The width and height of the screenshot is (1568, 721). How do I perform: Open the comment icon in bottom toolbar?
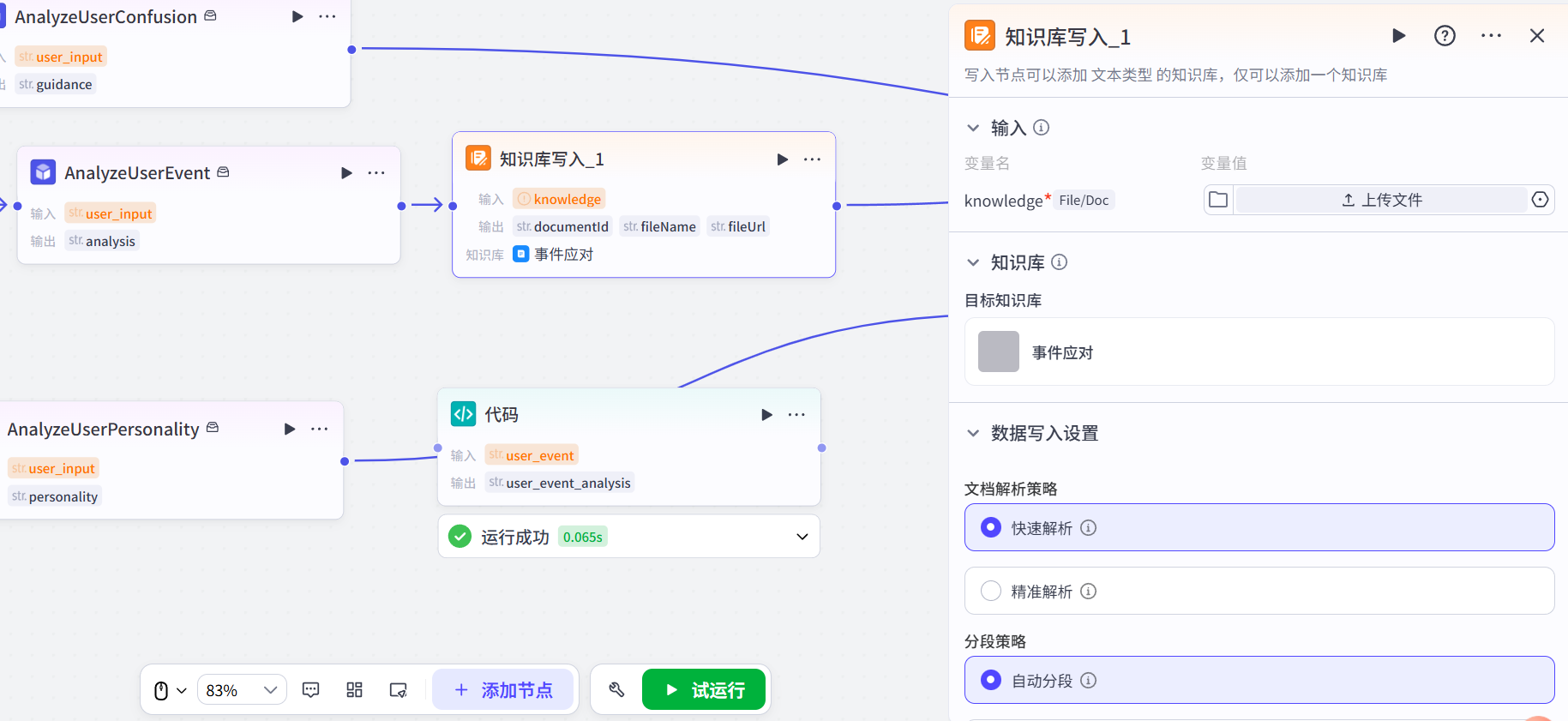point(311,690)
